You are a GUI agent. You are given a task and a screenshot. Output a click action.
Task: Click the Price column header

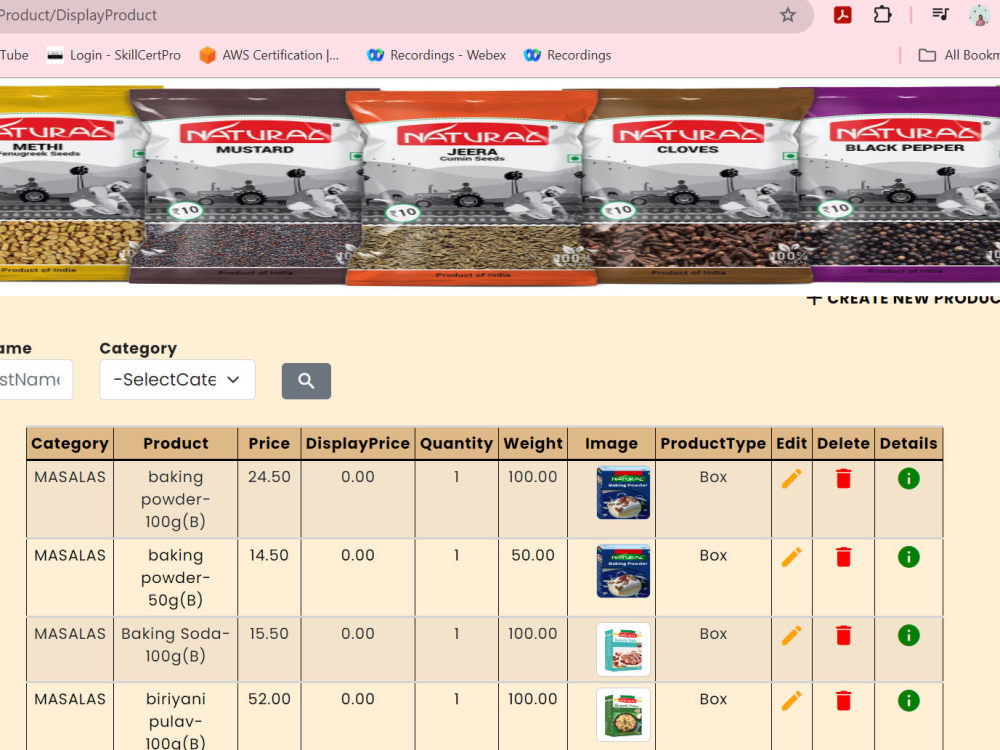[x=269, y=444]
